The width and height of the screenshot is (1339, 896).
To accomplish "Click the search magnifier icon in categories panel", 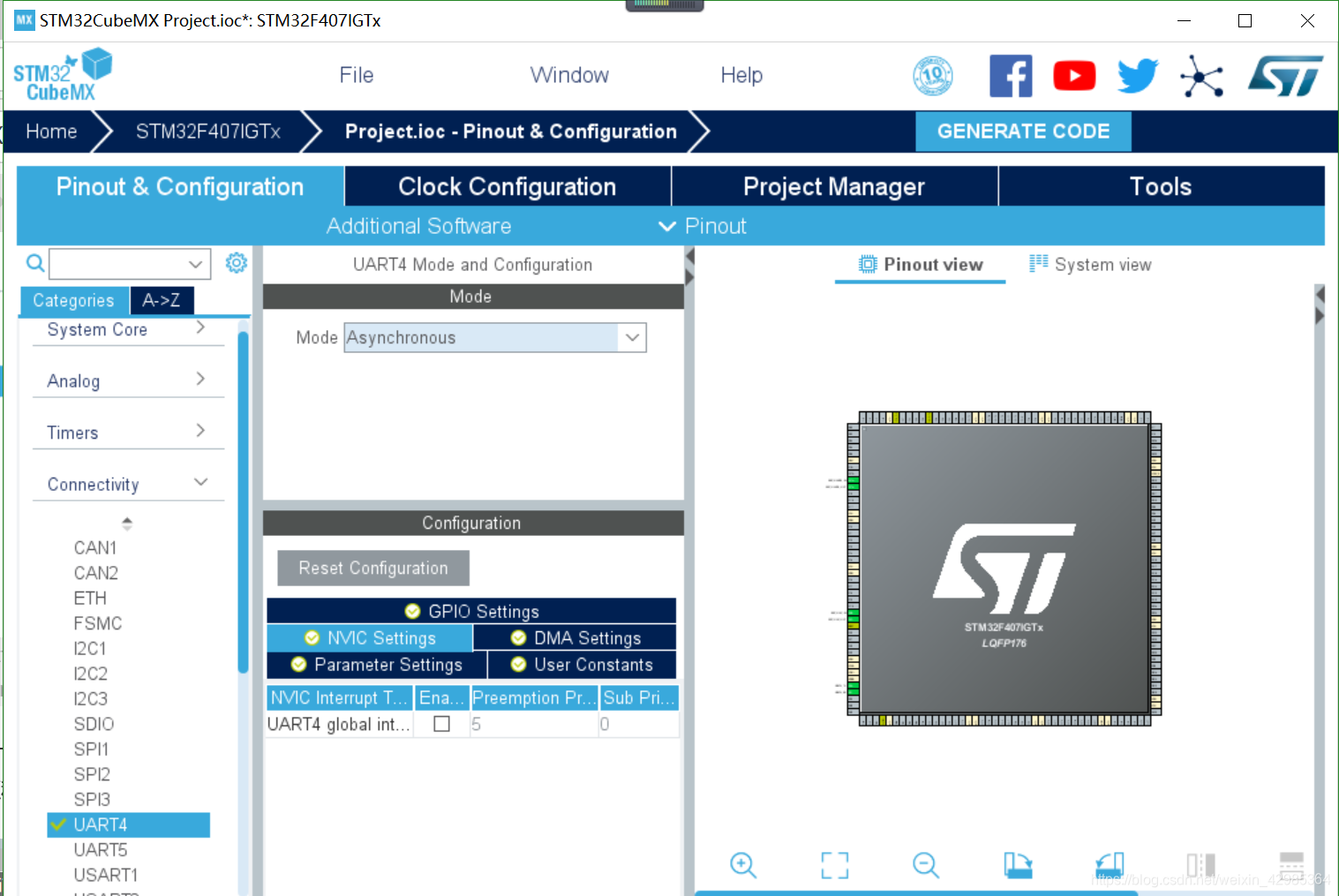I will tap(35, 263).
